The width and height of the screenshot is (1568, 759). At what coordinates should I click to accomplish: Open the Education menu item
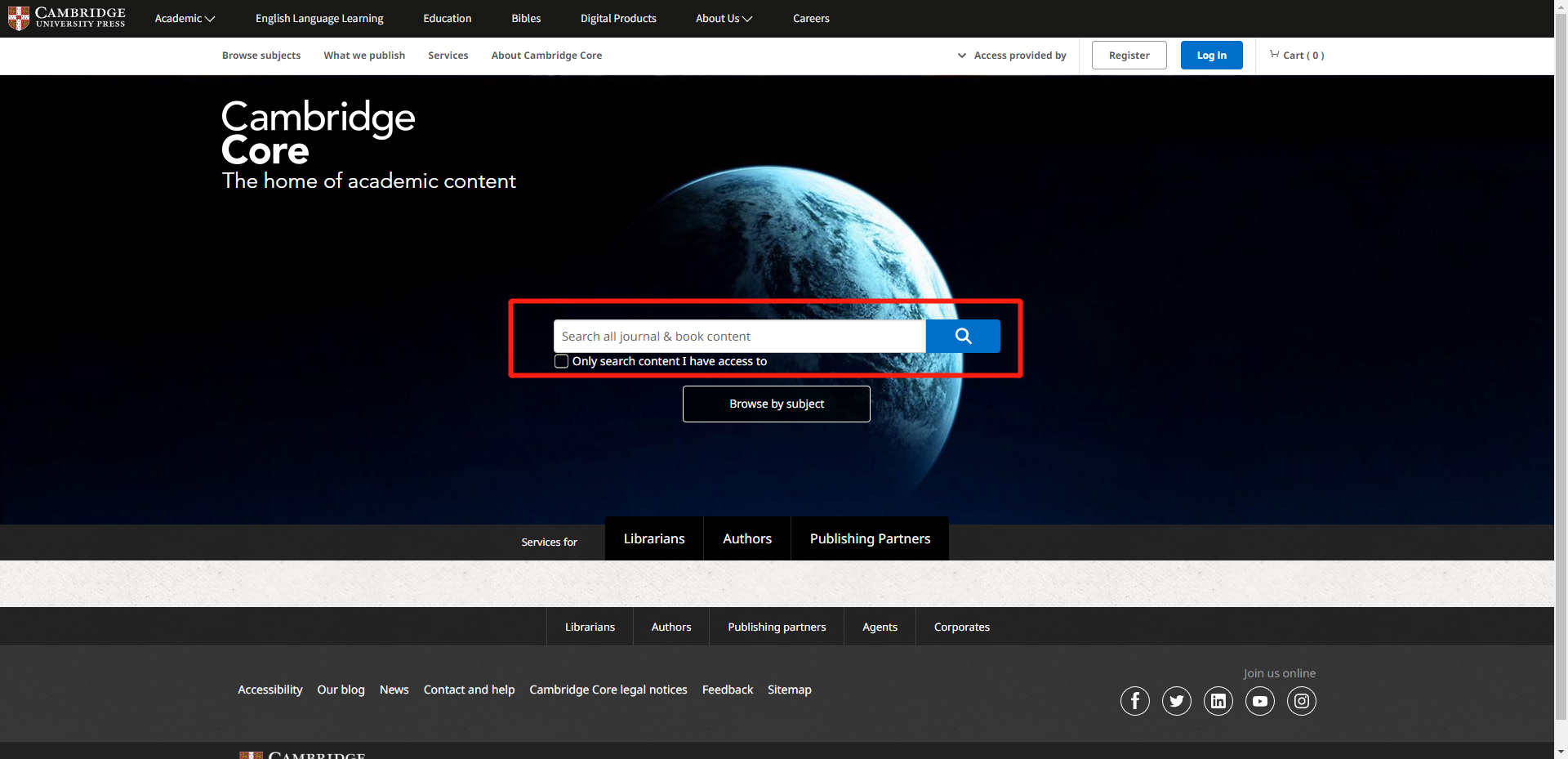click(448, 18)
